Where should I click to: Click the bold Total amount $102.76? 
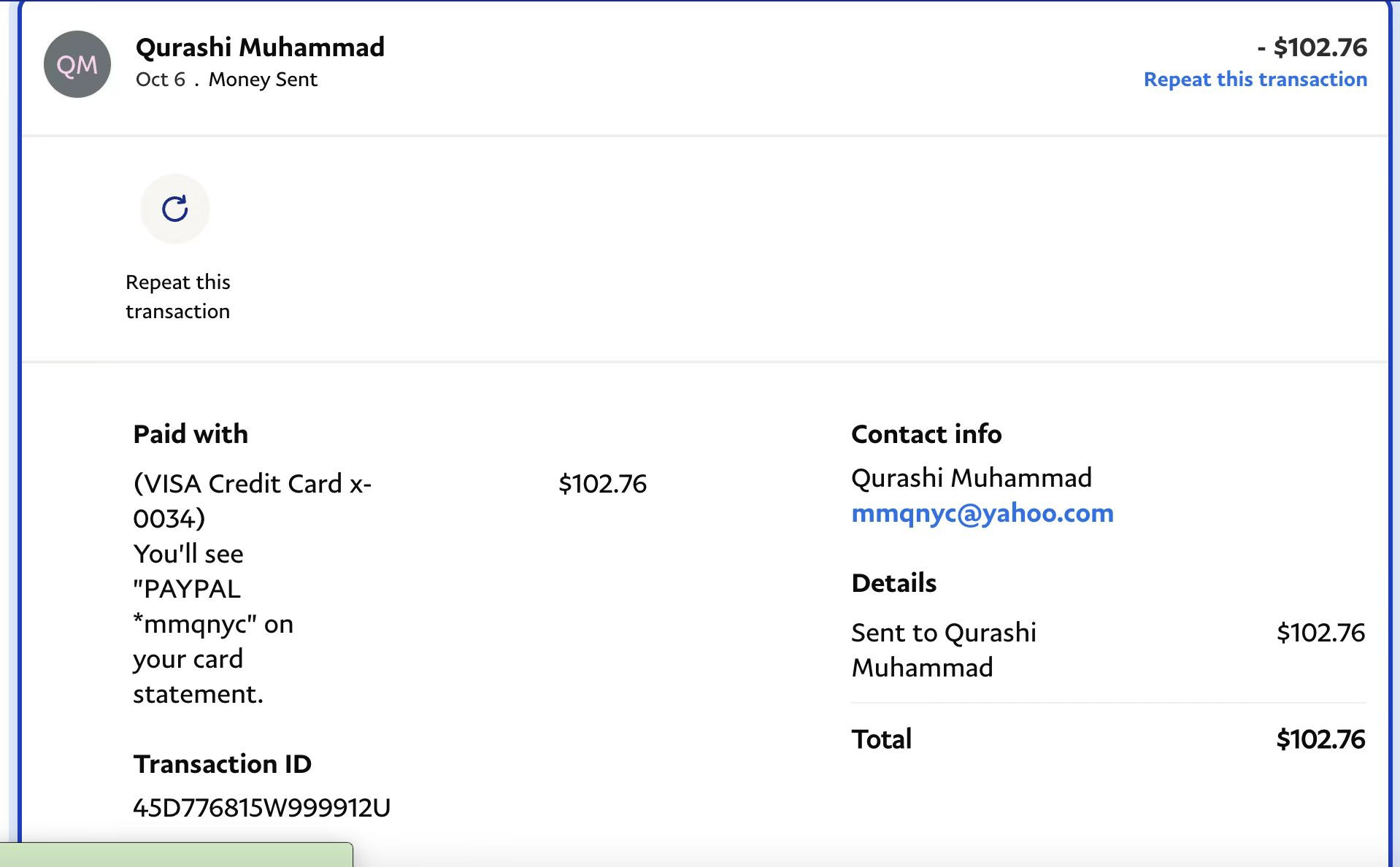[x=1320, y=739]
